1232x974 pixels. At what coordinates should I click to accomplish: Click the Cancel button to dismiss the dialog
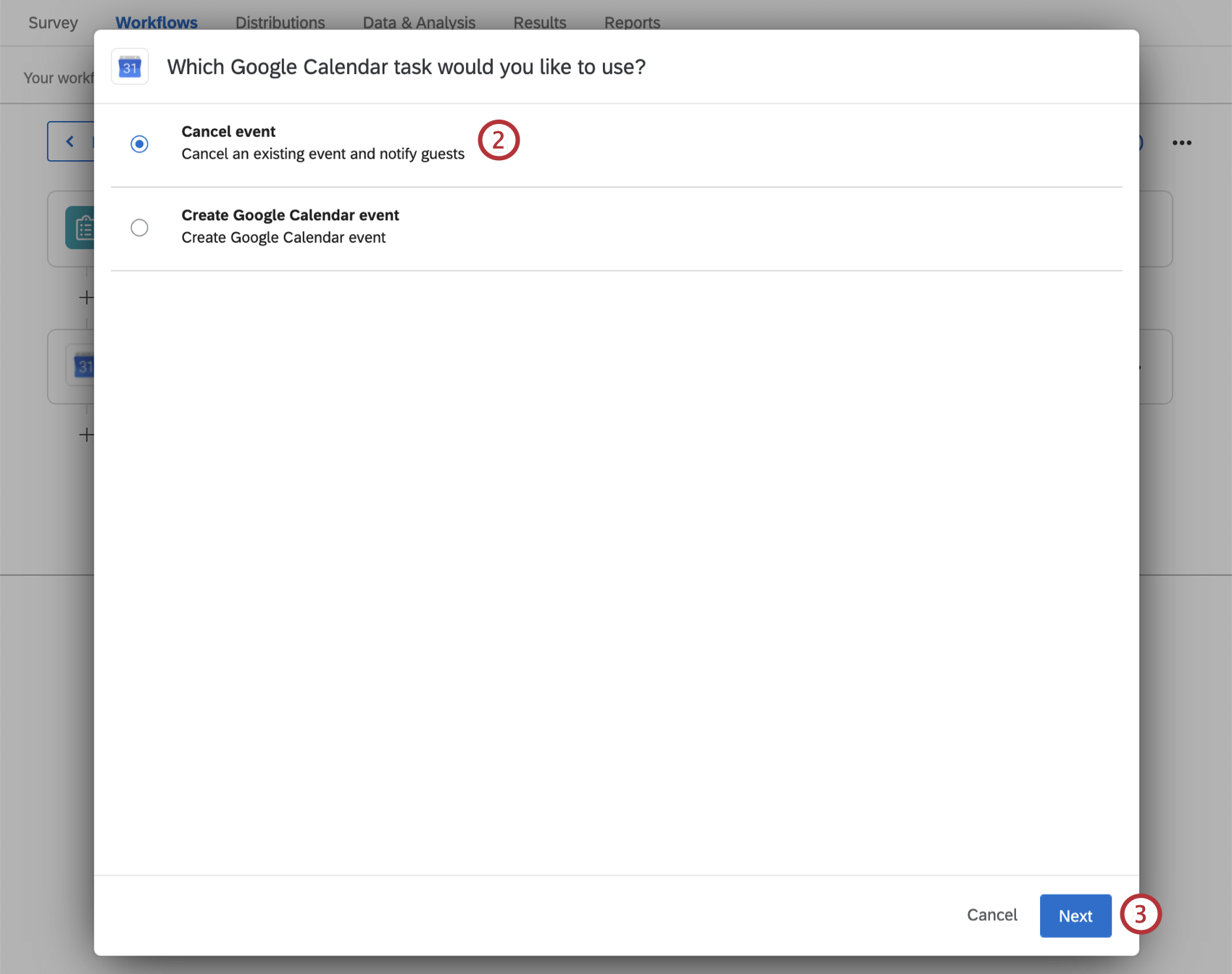click(x=991, y=915)
